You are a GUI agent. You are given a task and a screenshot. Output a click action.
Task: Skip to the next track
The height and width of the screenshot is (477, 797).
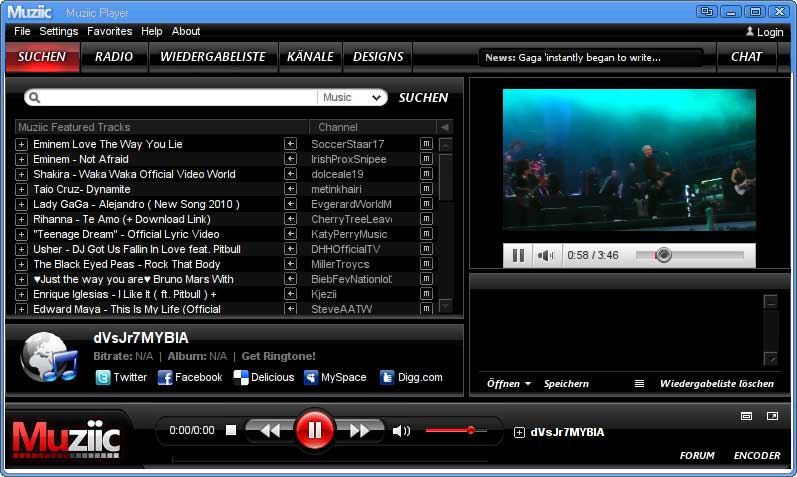pyautogui.click(x=360, y=431)
